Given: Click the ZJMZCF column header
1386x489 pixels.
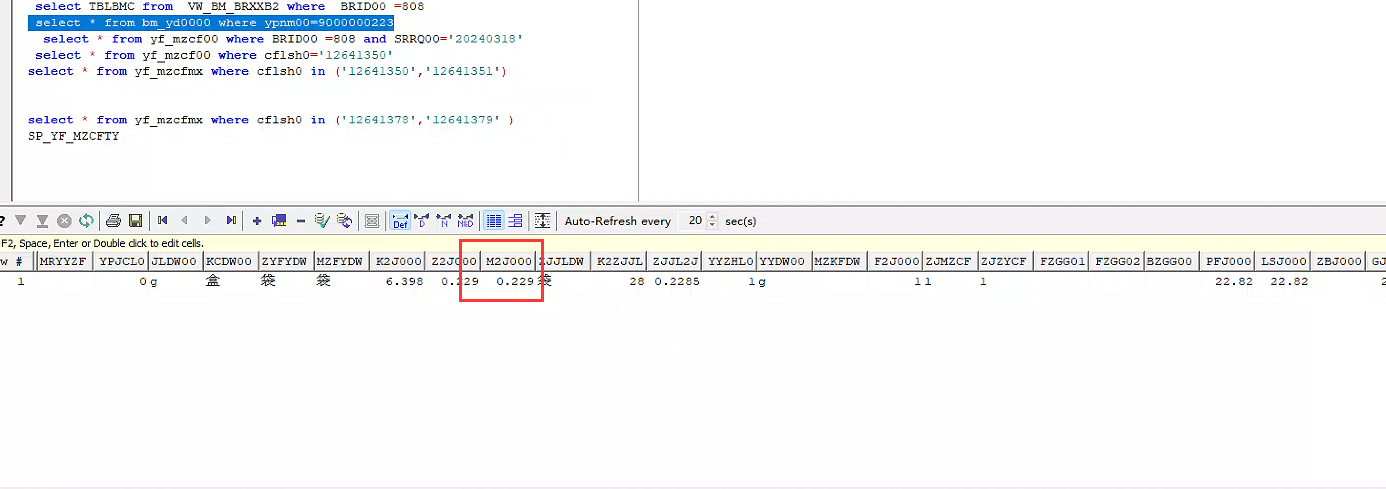Looking at the screenshot, I should (x=949, y=261).
